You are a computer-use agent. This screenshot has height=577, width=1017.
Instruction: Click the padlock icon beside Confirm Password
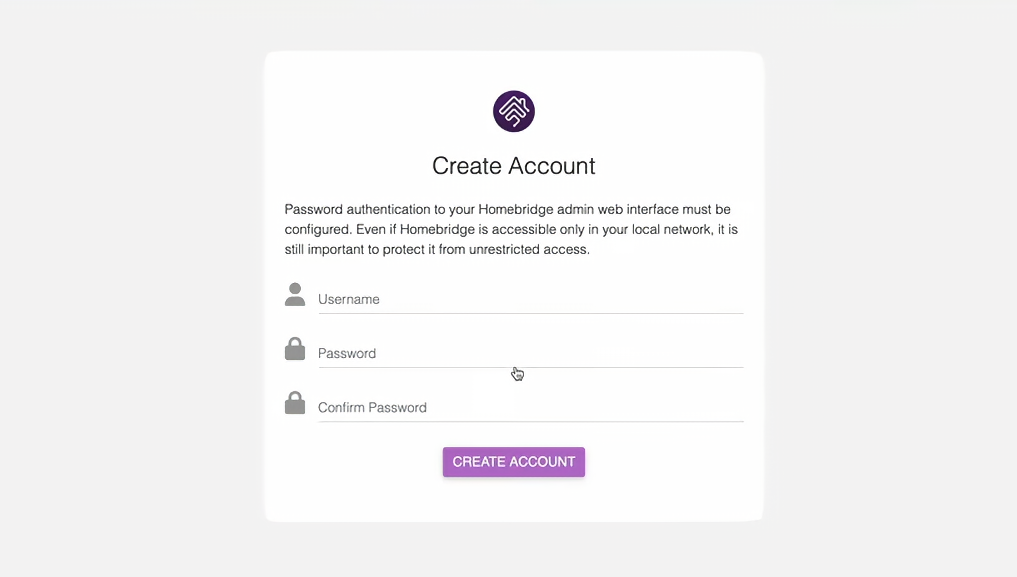[294, 403]
